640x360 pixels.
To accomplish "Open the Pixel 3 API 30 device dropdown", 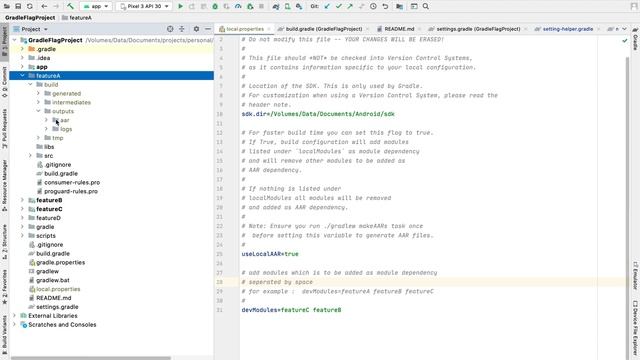I will click(144, 7).
